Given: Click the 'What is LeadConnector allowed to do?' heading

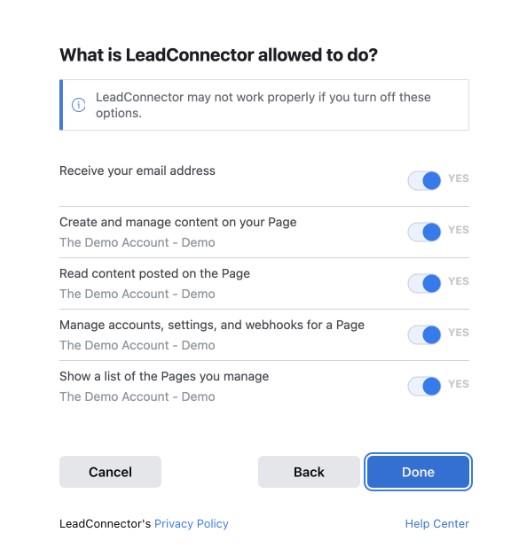Looking at the screenshot, I should (x=218, y=55).
